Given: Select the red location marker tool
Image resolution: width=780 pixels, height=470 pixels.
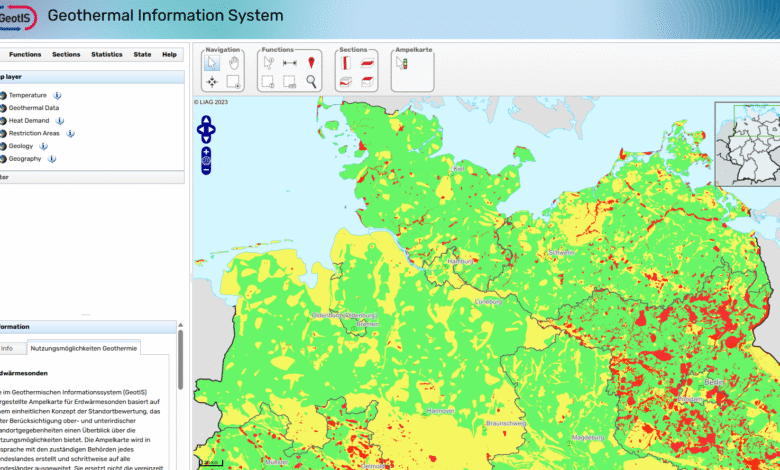Looking at the screenshot, I should click(311, 63).
